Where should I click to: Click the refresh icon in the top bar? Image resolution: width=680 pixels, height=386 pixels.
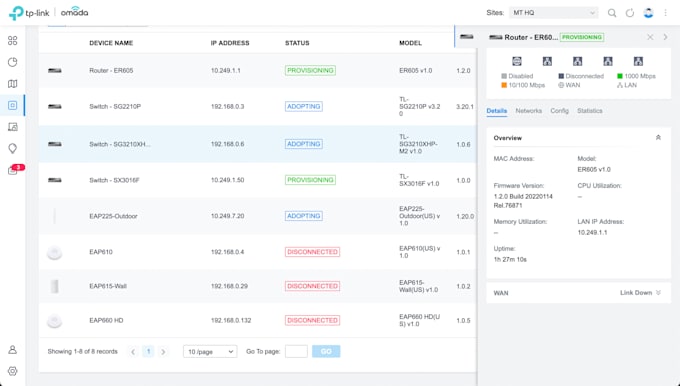tap(630, 13)
